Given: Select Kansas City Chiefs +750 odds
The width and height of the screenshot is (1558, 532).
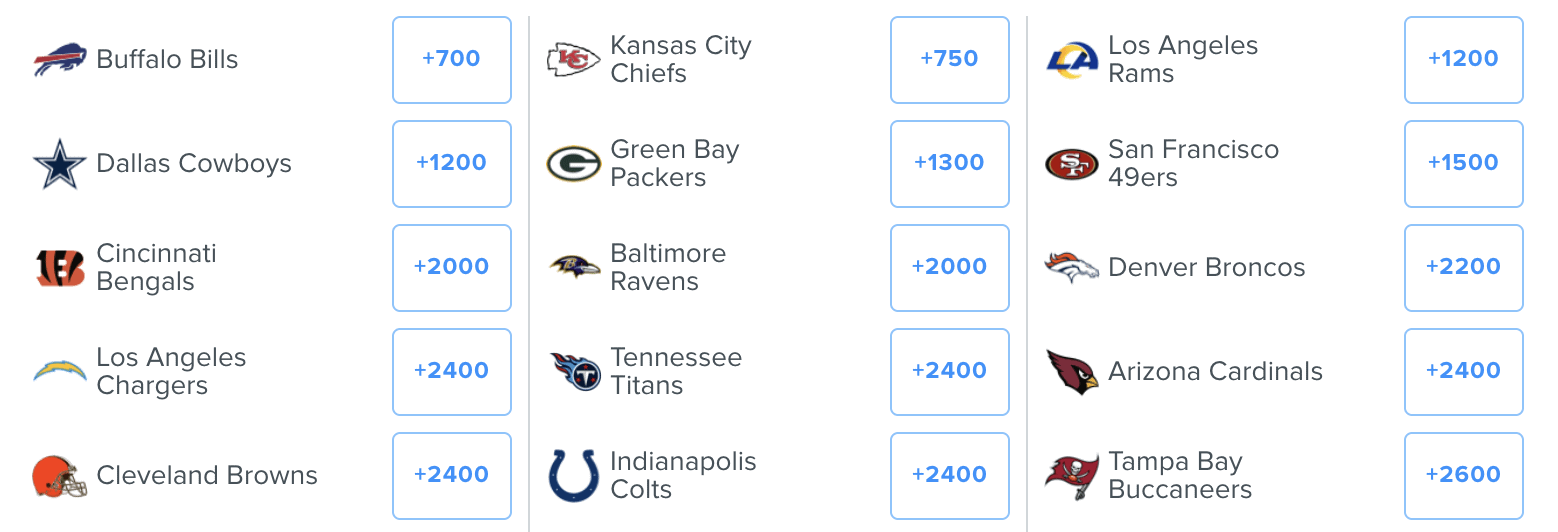Looking at the screenshot, I should (x=950, y=60).
